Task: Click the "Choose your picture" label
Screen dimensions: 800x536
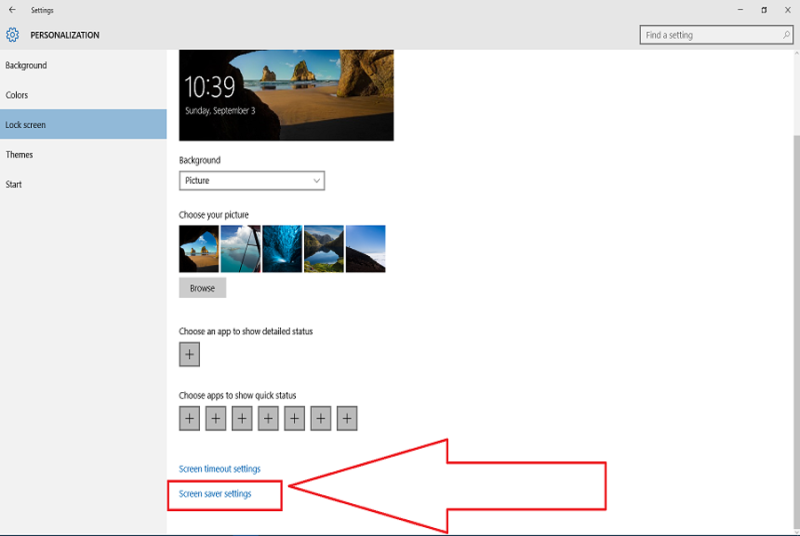Action: tap(214, 215)
